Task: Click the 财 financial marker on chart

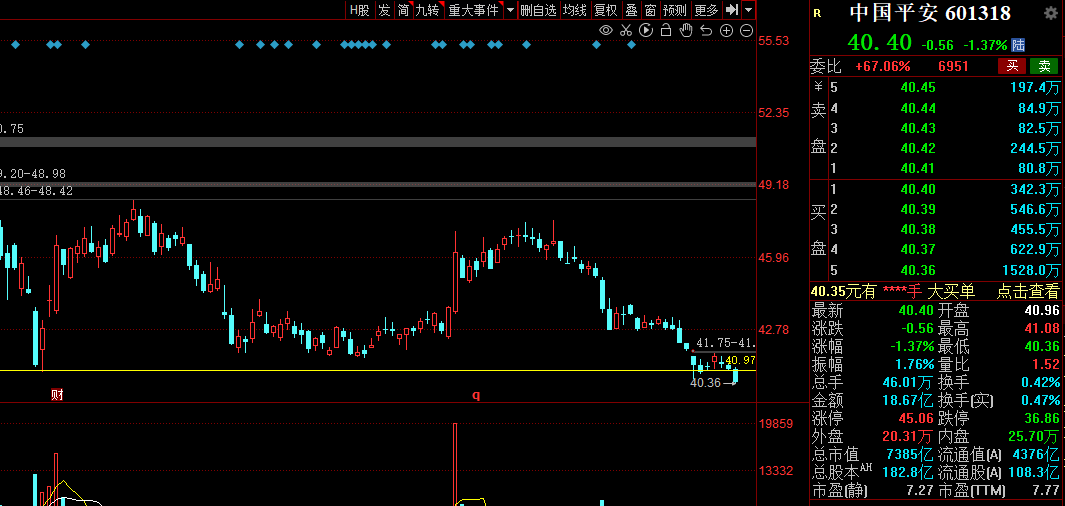Action: tap(57, 395)
